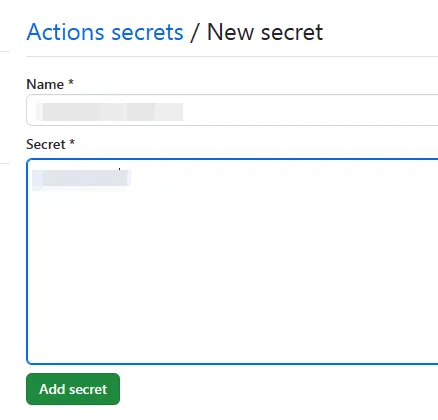
Task: Place cursor after the Name field's value
Action: click(185, 112)
